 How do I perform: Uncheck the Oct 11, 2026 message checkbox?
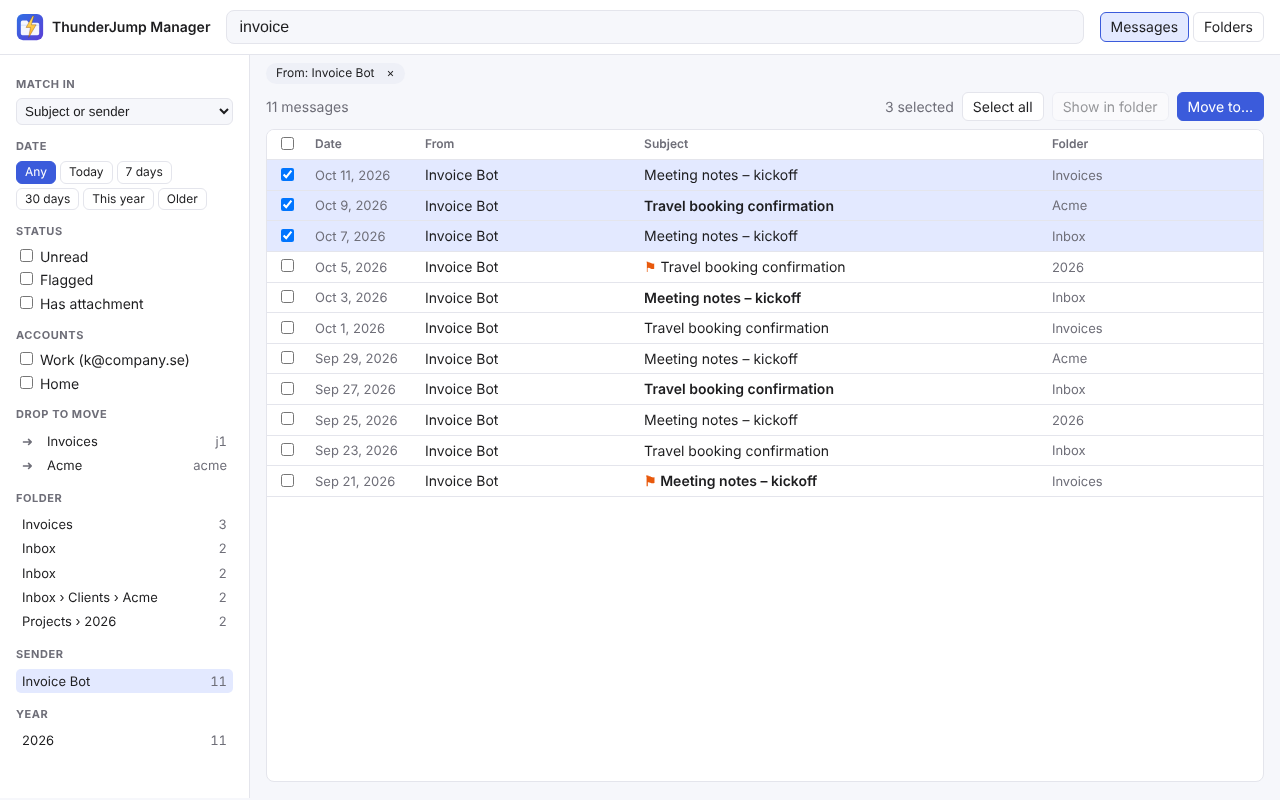click(x=288, y=175)
